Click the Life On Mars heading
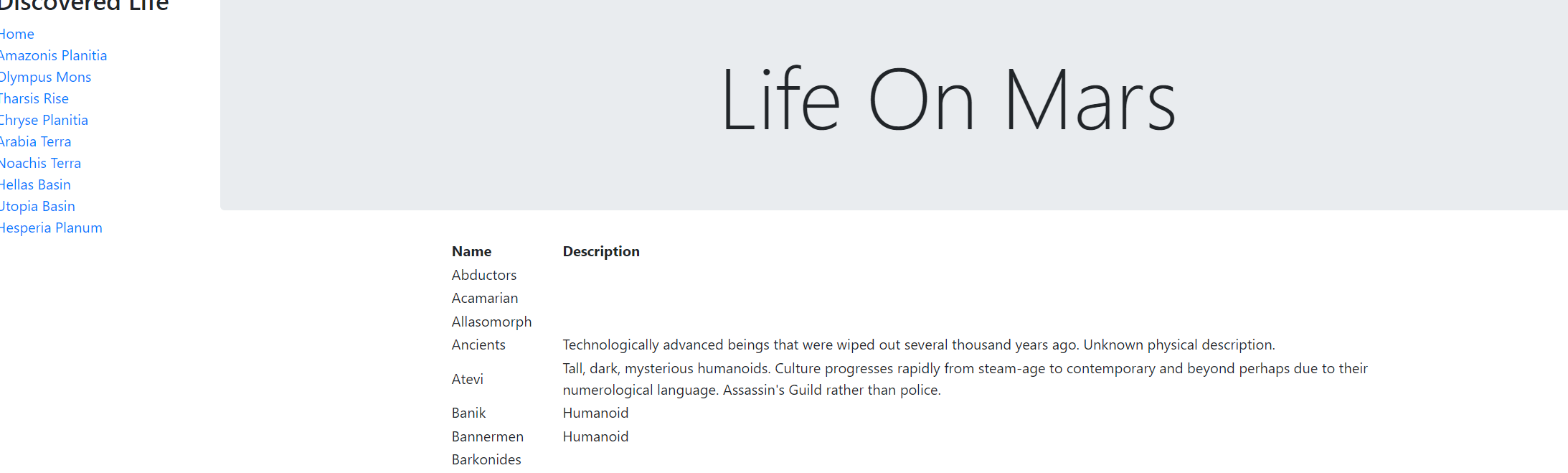Image resolution: width=1568 pixels, height=473 pixels. pyautogui.click(x=948, y=99)
